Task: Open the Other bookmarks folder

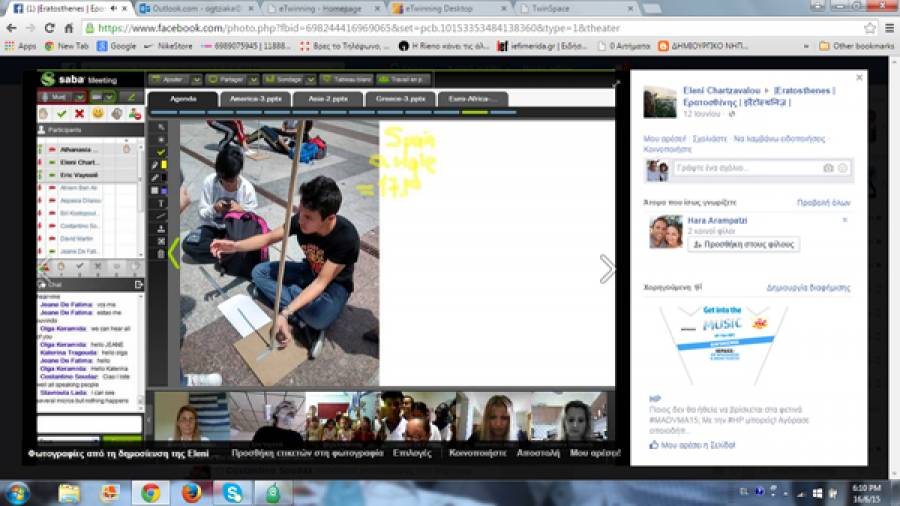Action: point(856,46)
